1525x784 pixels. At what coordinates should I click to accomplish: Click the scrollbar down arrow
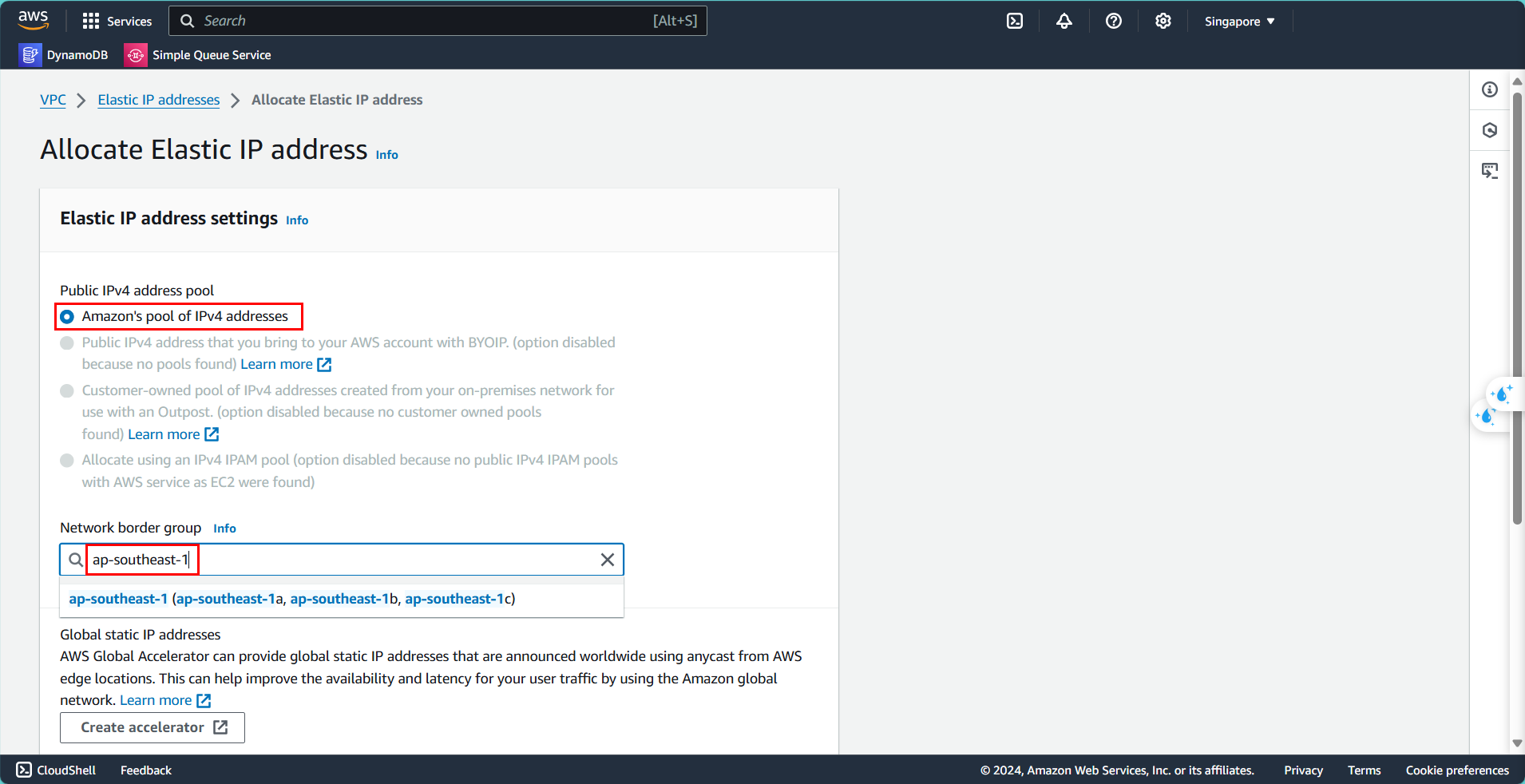(1517, 743)
